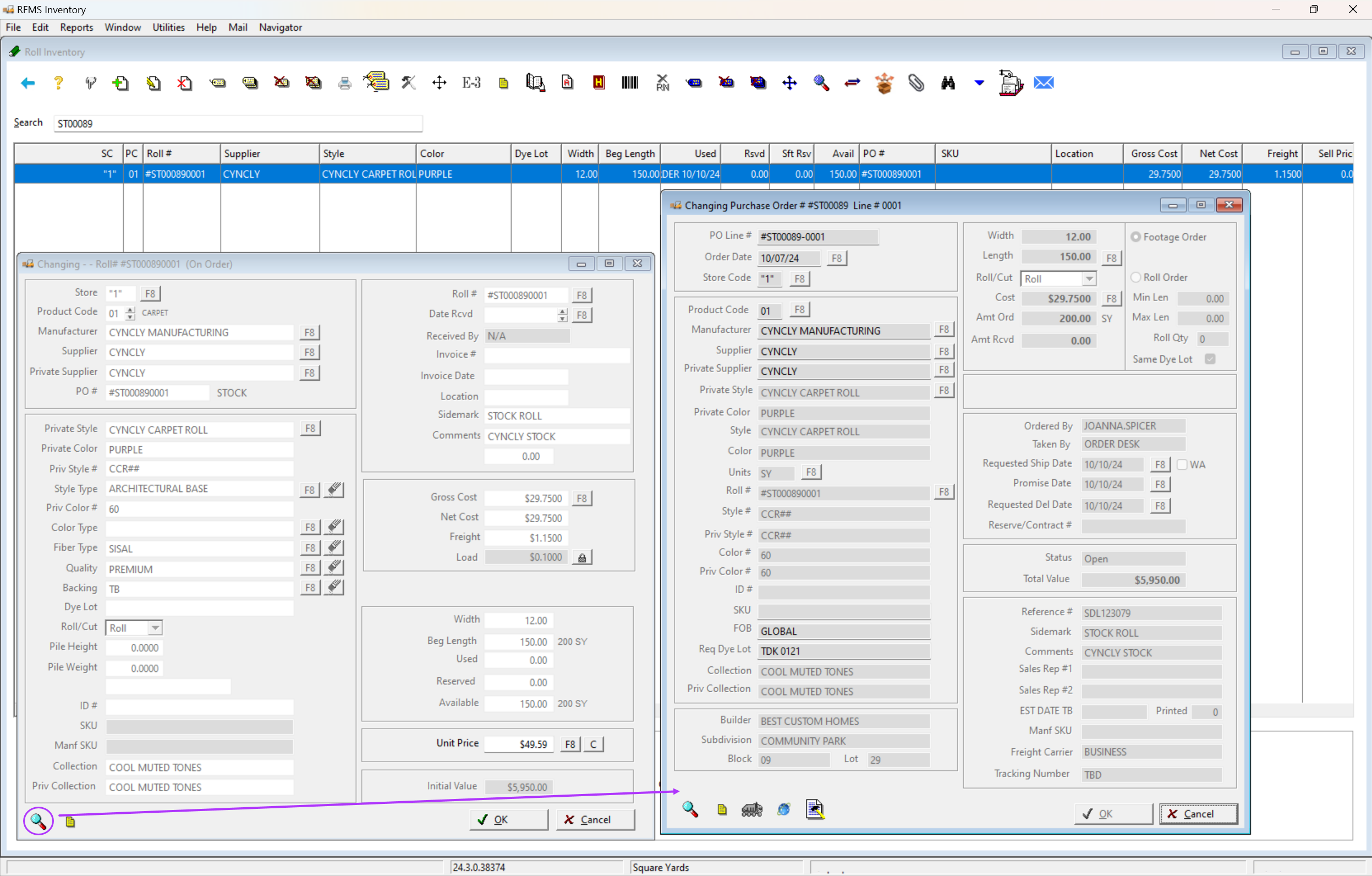This screenshot has height=876, width=1372.
Task: Click the truck shipping icon in the PO dialog
Action: tap(751, 809)
